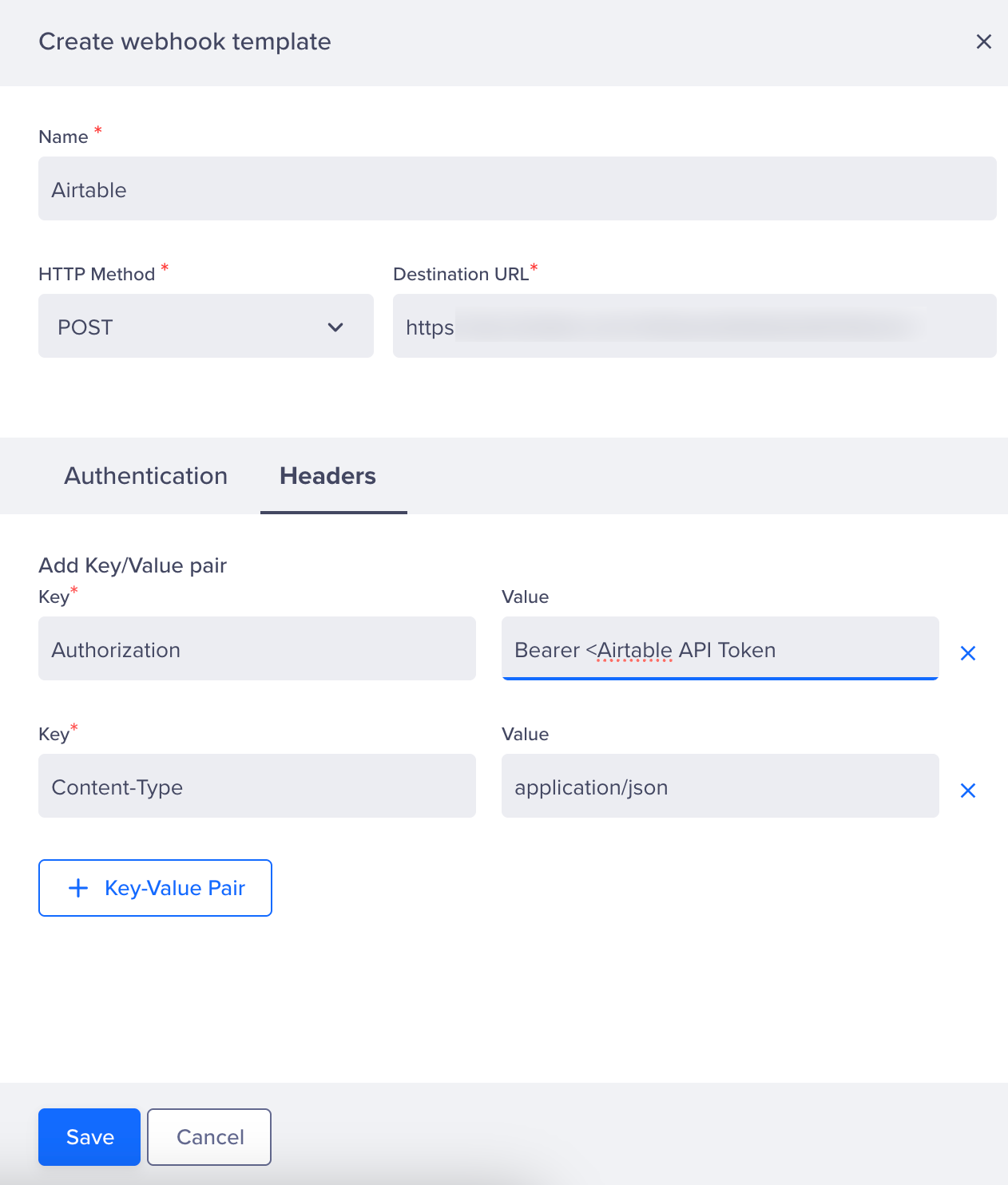Edit the Bearer token value field
This screenshot has height=1185, width=1008.
click(x=720, y=648)
